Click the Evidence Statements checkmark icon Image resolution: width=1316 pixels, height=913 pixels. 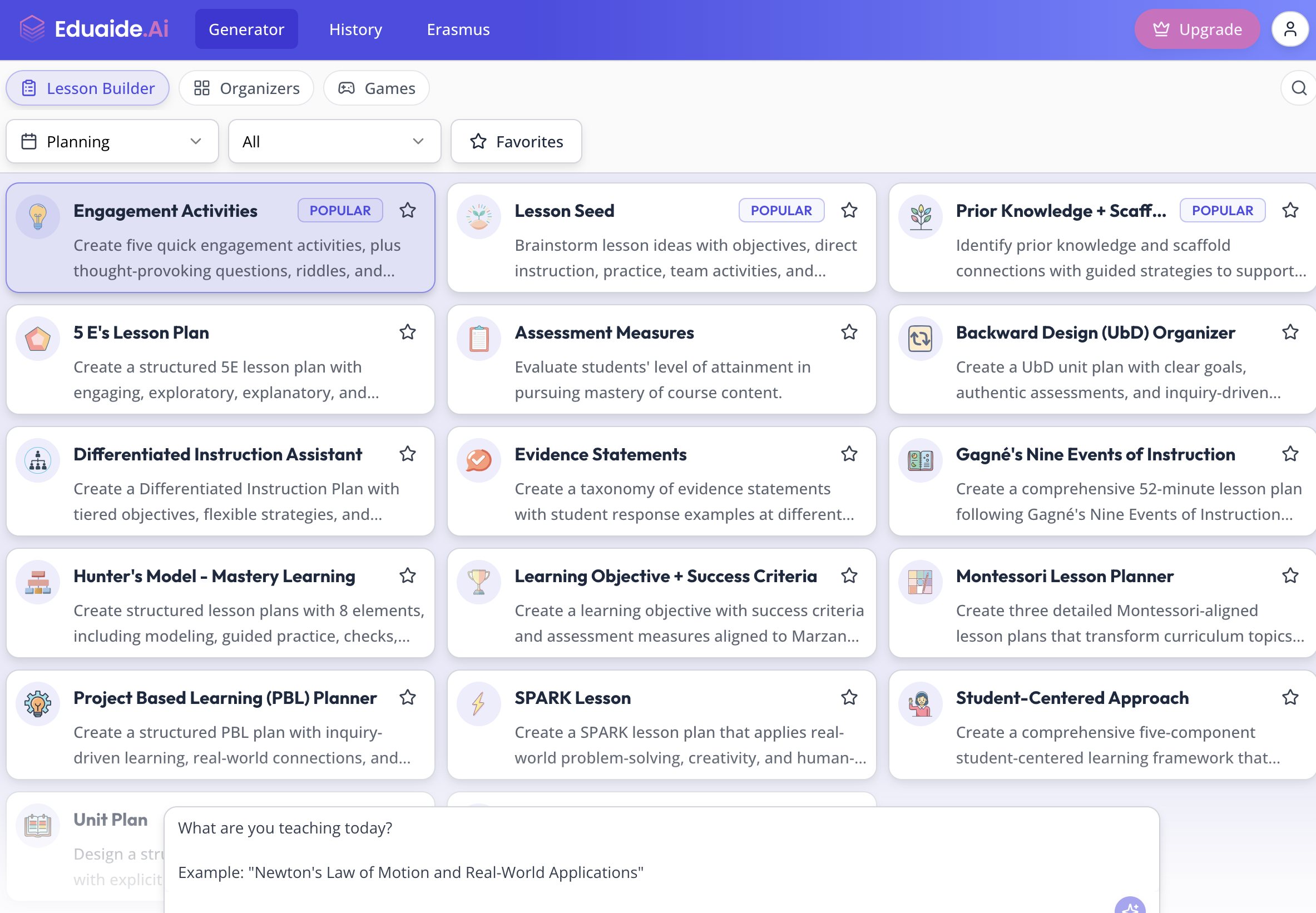click(x=479, y=460)
